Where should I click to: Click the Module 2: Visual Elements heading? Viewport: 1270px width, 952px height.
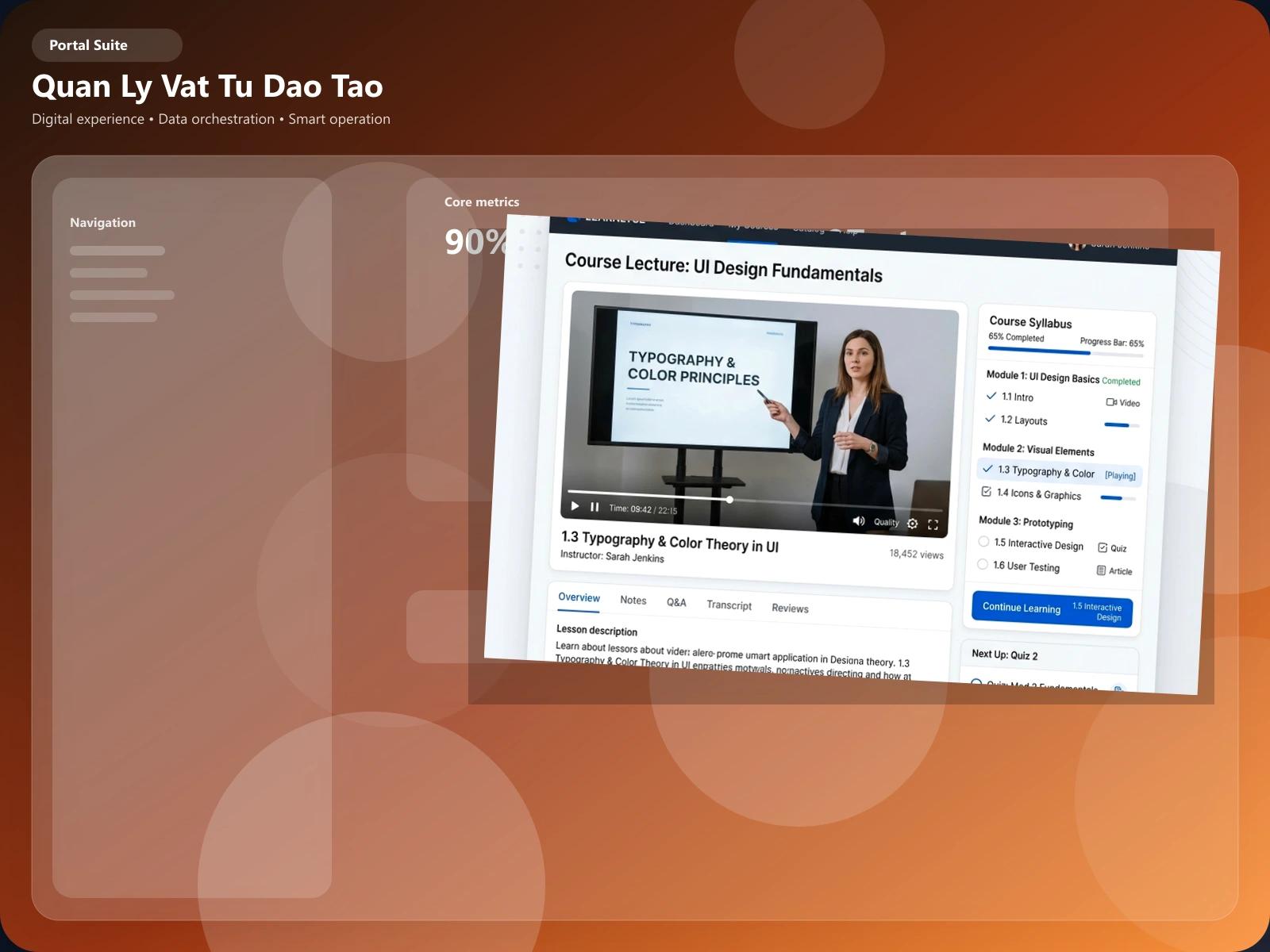click(x=1038, y=450)
